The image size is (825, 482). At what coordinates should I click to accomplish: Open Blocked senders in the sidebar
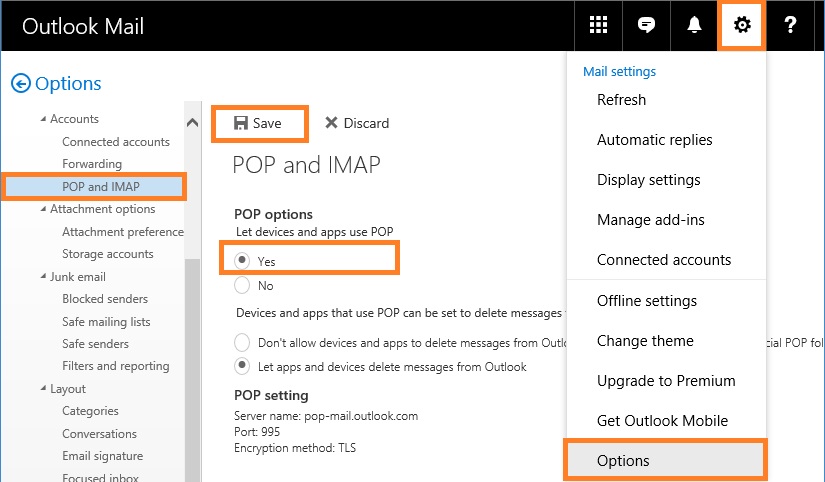pos(105,299)
